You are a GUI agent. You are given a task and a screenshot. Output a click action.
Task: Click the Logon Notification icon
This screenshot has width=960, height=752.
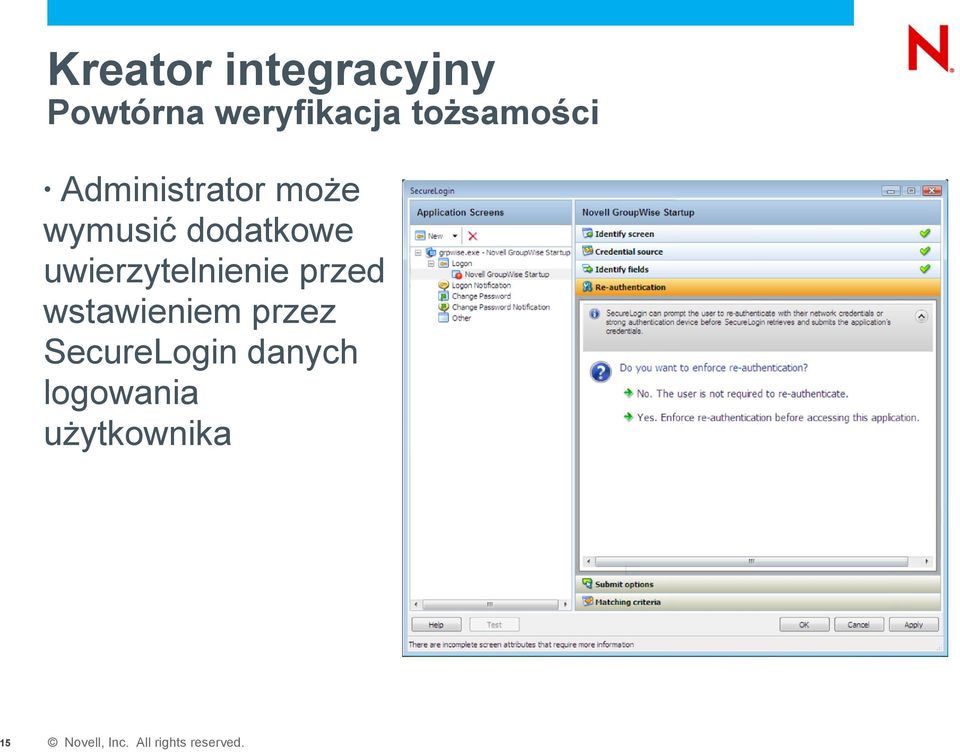point(444,285)
